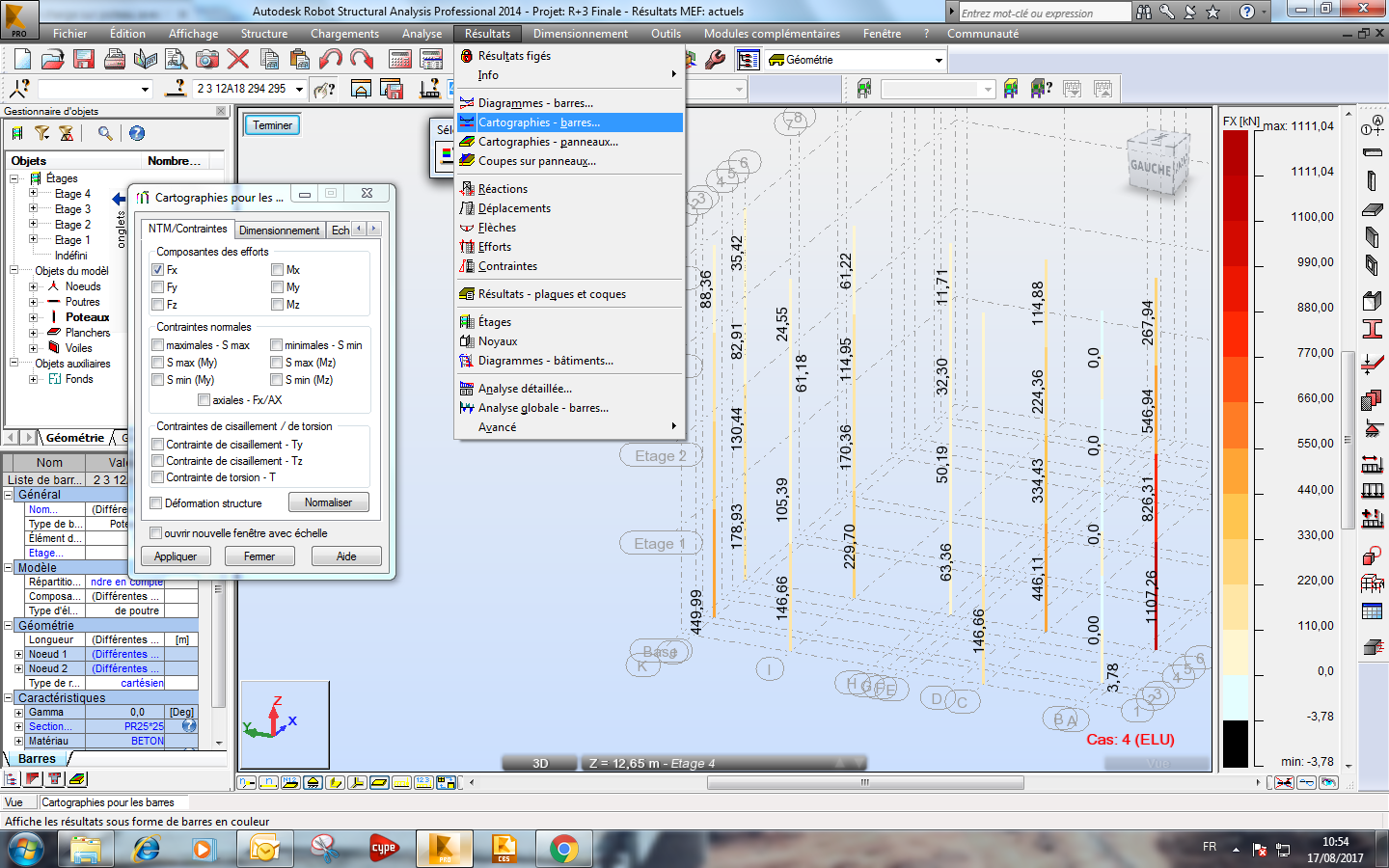Click the keyword search input field
Image resolution: width=1389 pixels, height=868 pixels.
pos(1045,13)
